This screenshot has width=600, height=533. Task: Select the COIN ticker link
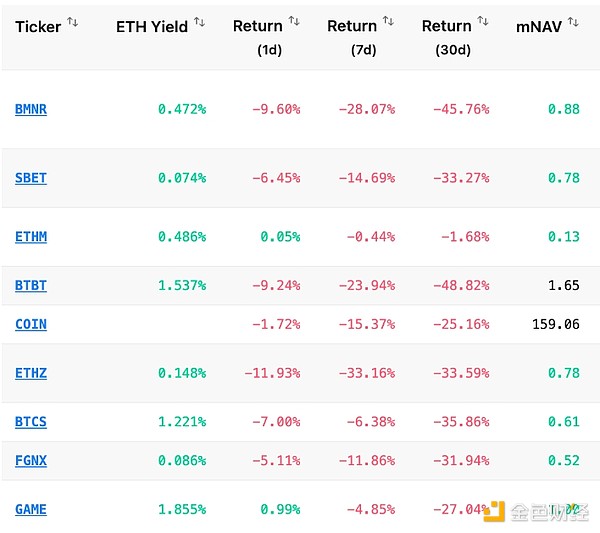click(x=31, y=324)
